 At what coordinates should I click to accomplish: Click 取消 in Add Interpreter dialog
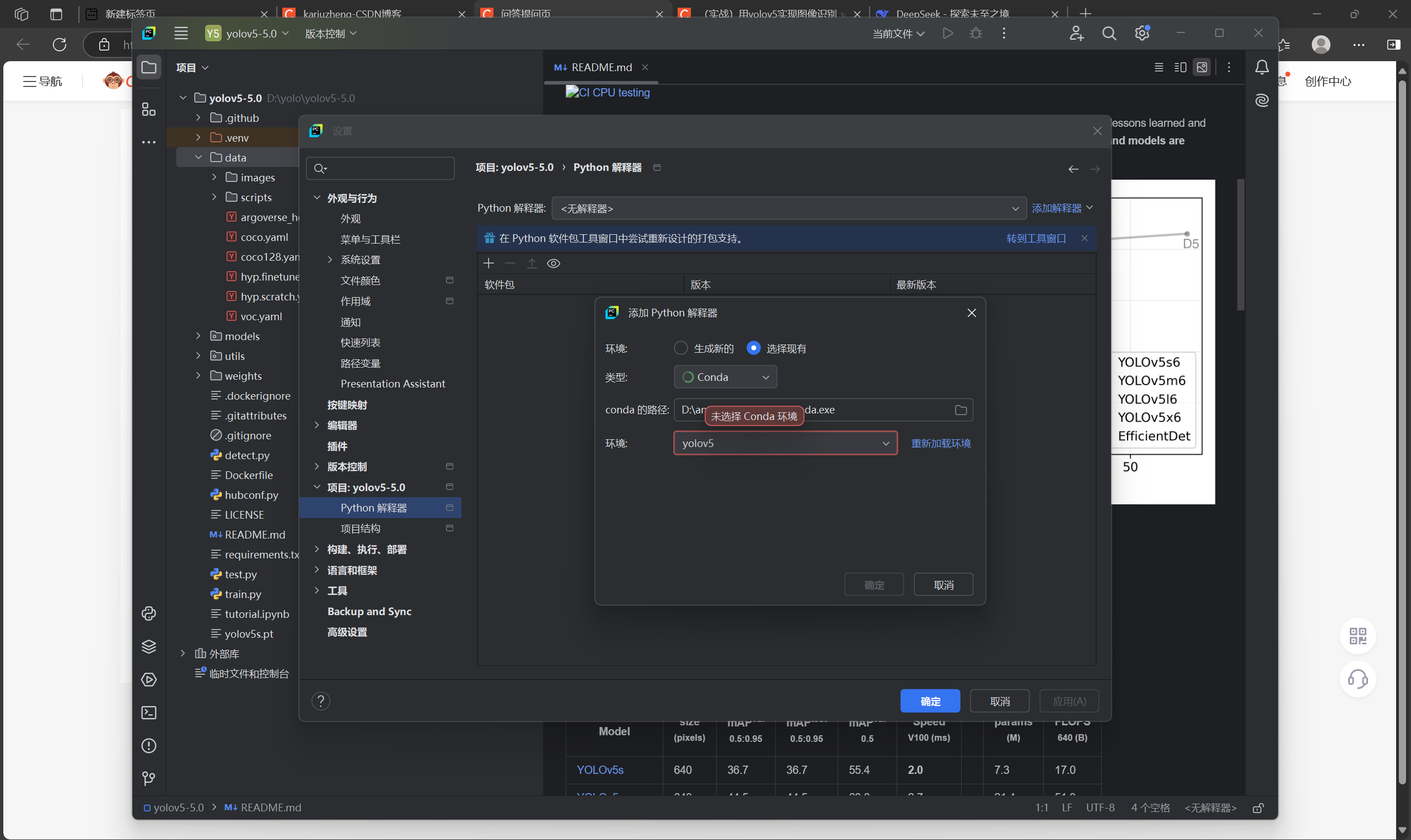pos(943,585)
